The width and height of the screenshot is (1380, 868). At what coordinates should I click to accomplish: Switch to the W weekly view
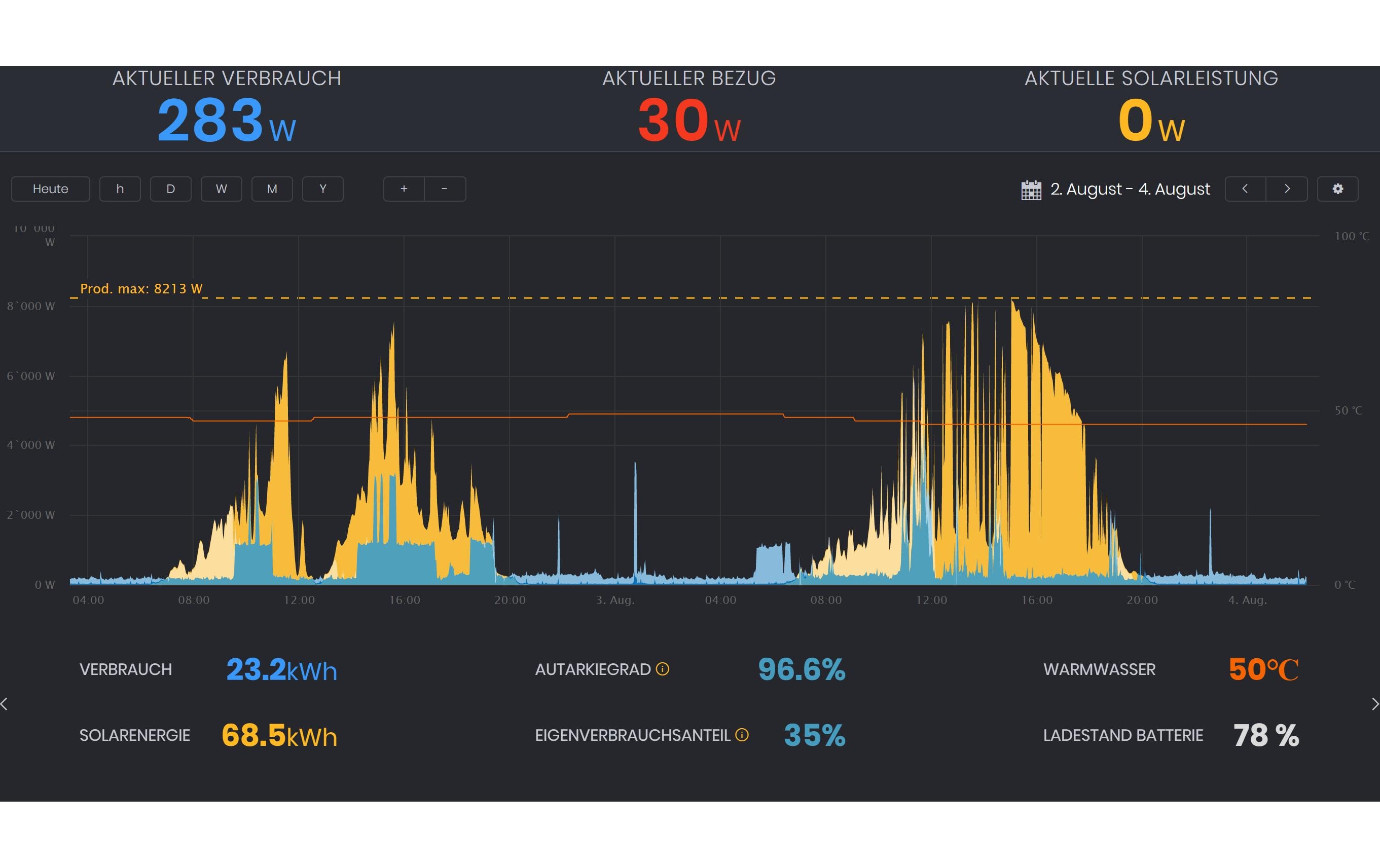click(x=221, y=188)
